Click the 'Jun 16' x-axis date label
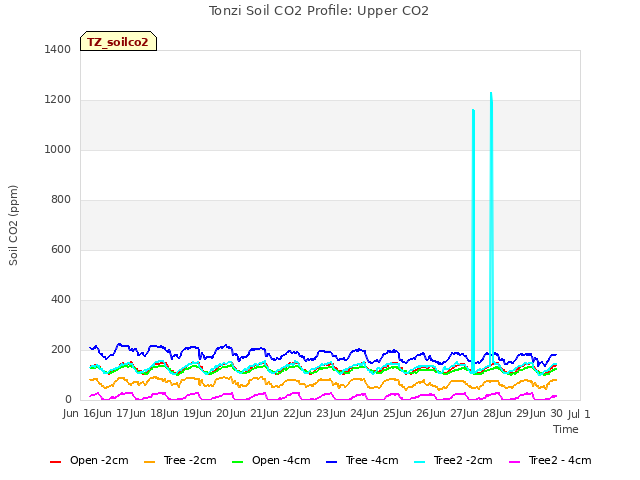This screenshot has height=480, width=640. tap(80, 414)
